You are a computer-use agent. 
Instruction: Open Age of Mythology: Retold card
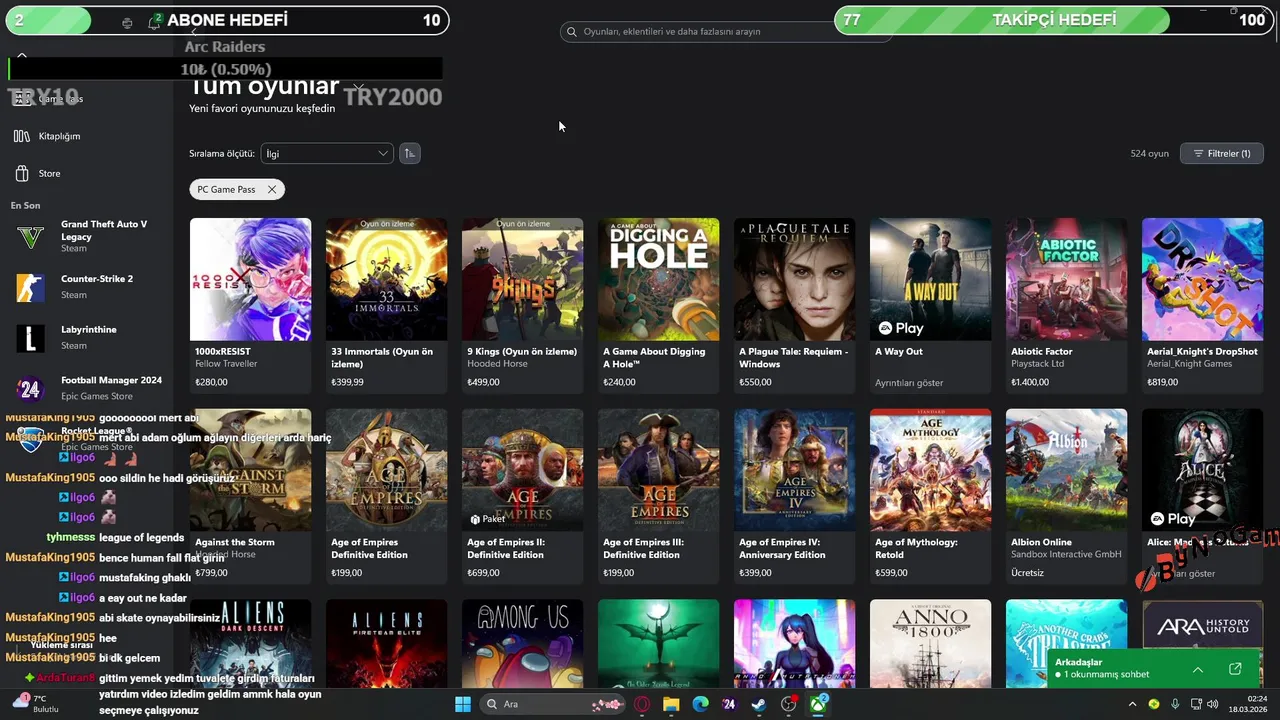pos(930,496)
